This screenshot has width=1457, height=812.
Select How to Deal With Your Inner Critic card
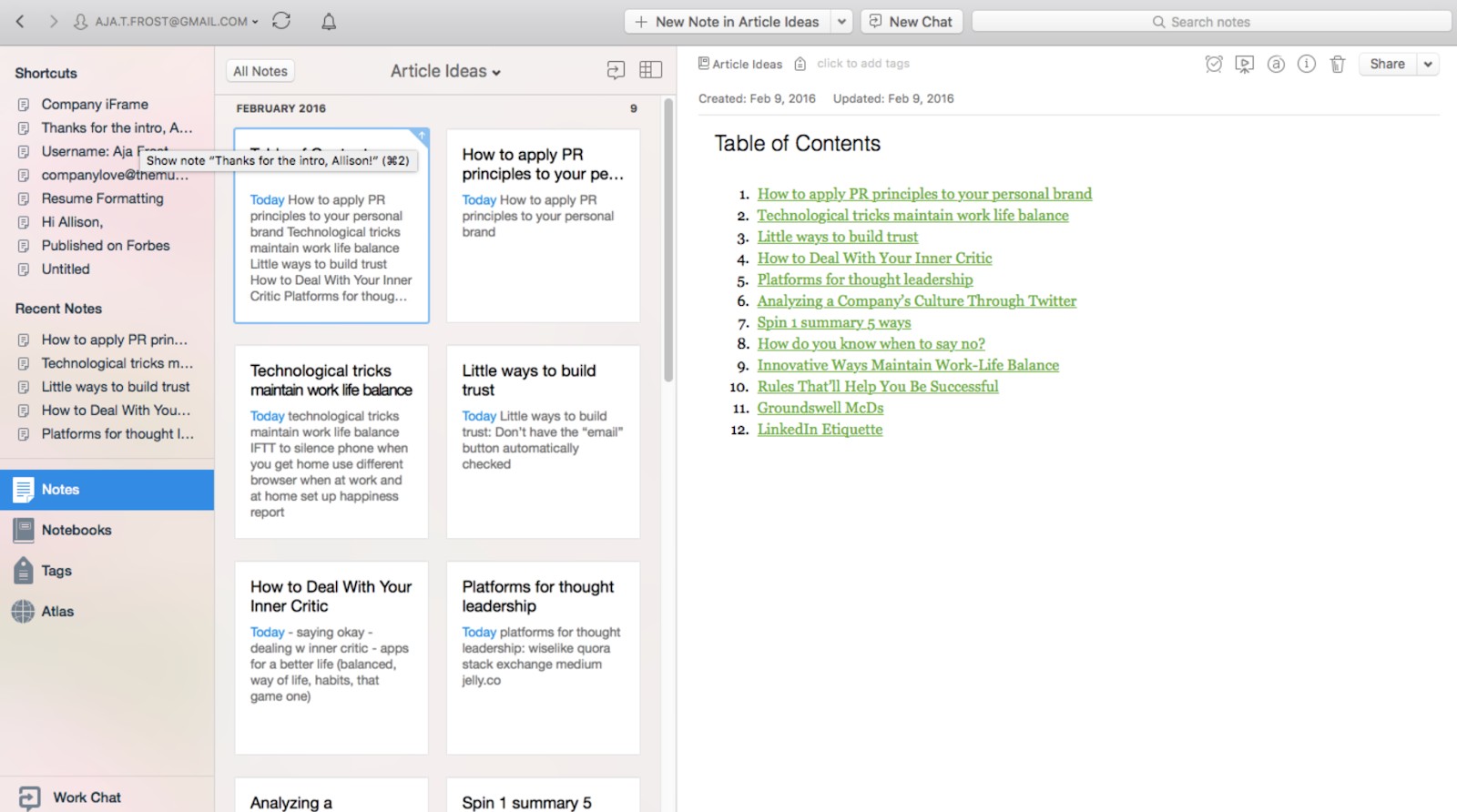pos(331,658)
